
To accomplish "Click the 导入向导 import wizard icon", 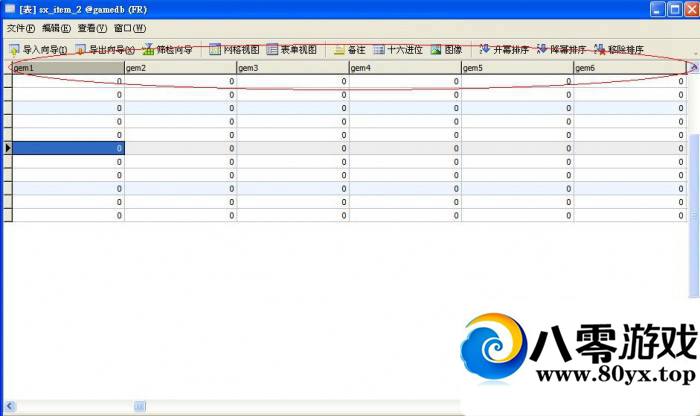I will (14, 49).
